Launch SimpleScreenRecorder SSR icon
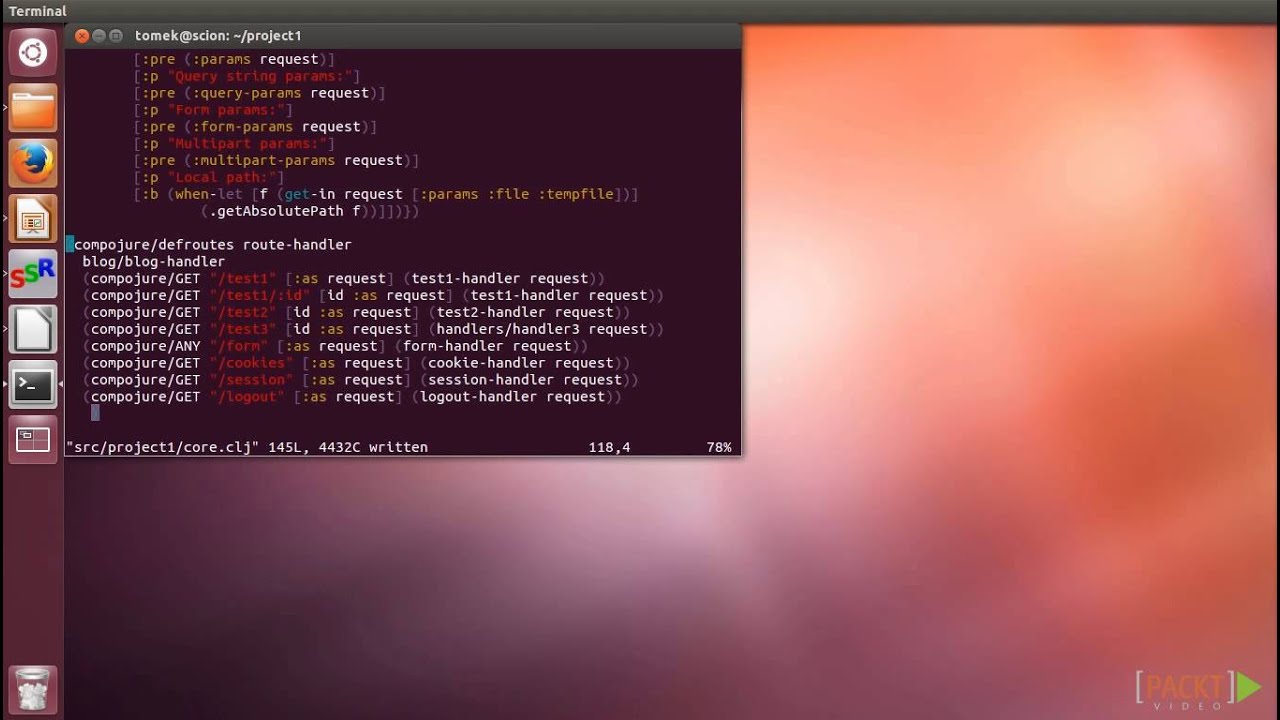The image size is (1280, 720). (x=32, y=274)
